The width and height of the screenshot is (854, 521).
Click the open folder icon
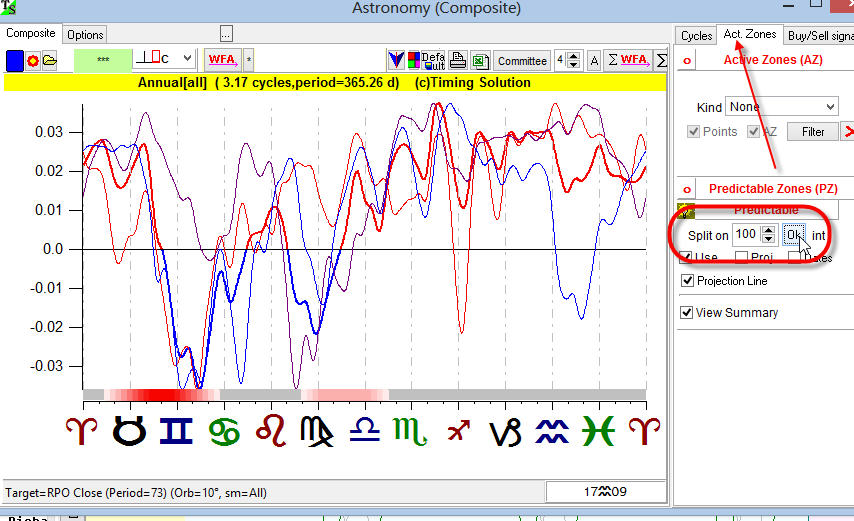50,60
